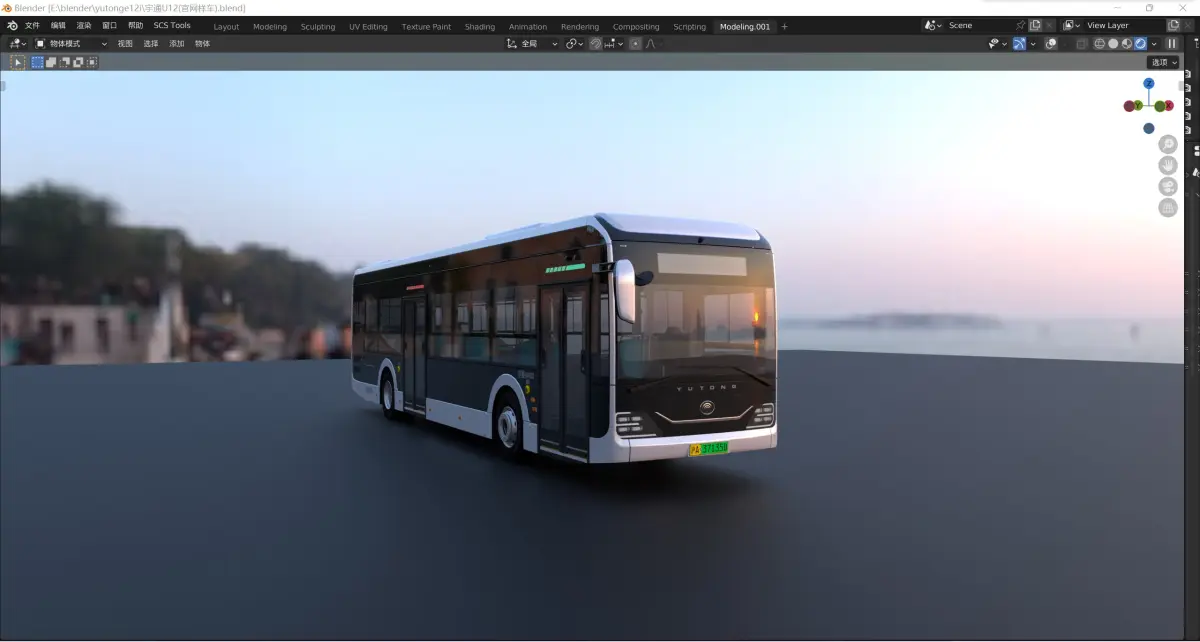The height and width of the screenshot is (642, 1200).
Task: Switch to the Animation workspace tab
Action: click(x=528, y=27)
